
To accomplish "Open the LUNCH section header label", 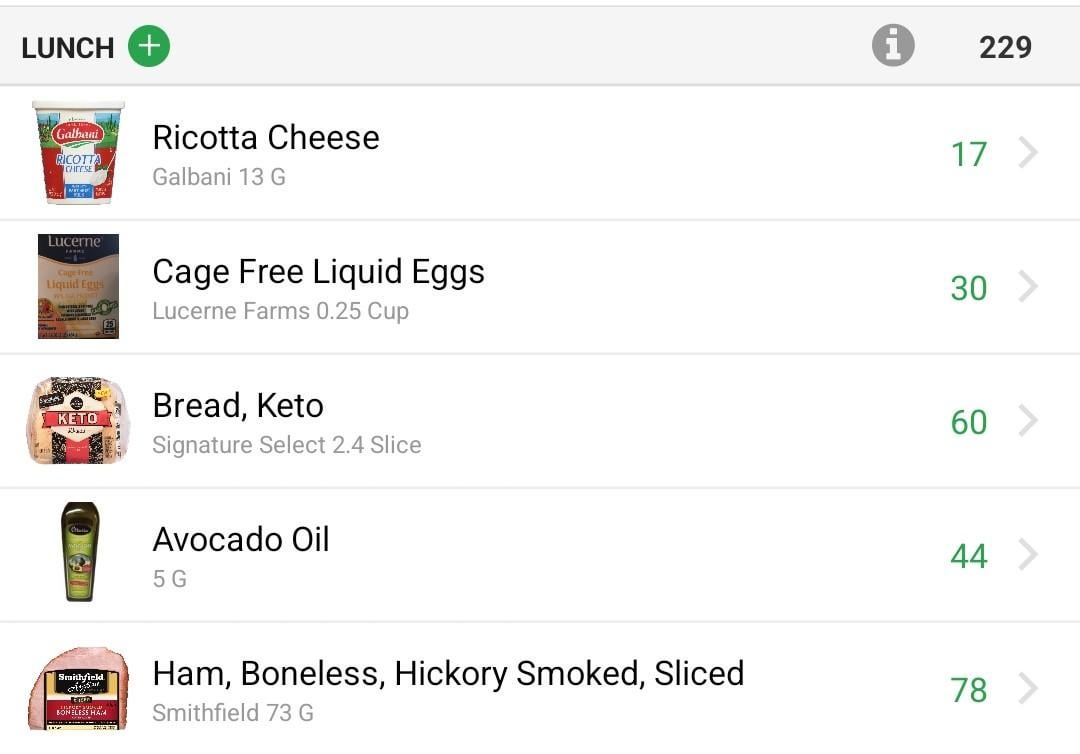I will [68, 48].
